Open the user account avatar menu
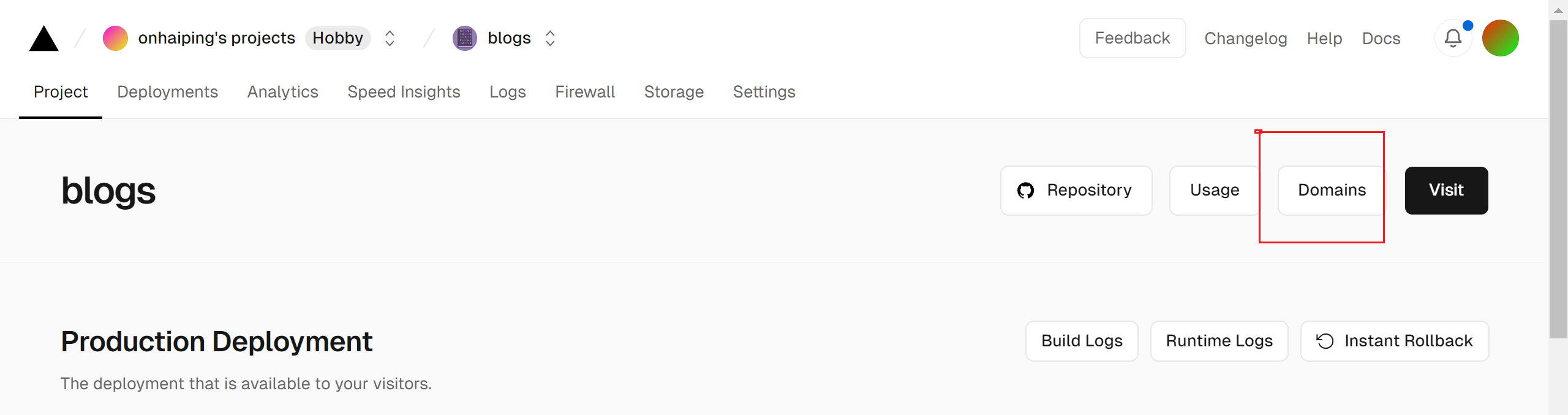 click(1500, 38)
